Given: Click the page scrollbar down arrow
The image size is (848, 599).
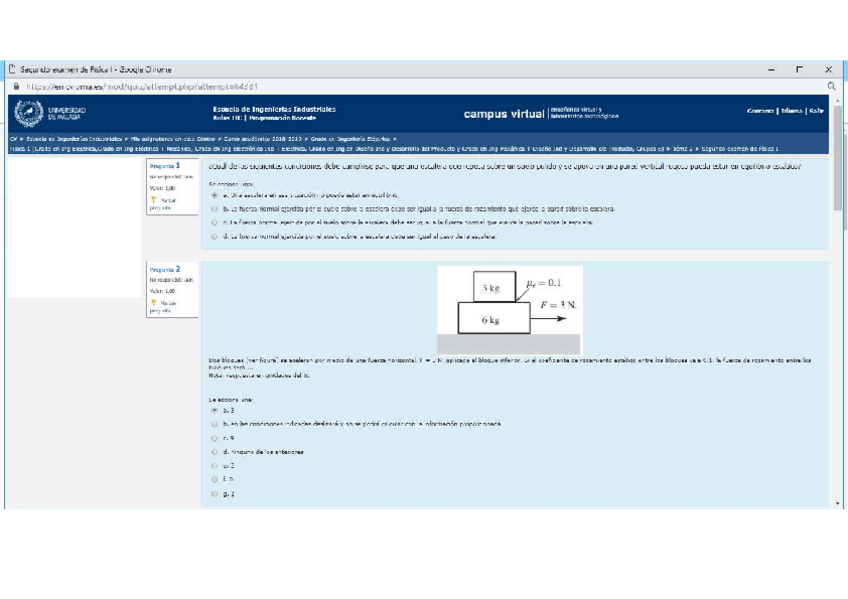Looking at the screenshot, I should click(x=838, y=503).
